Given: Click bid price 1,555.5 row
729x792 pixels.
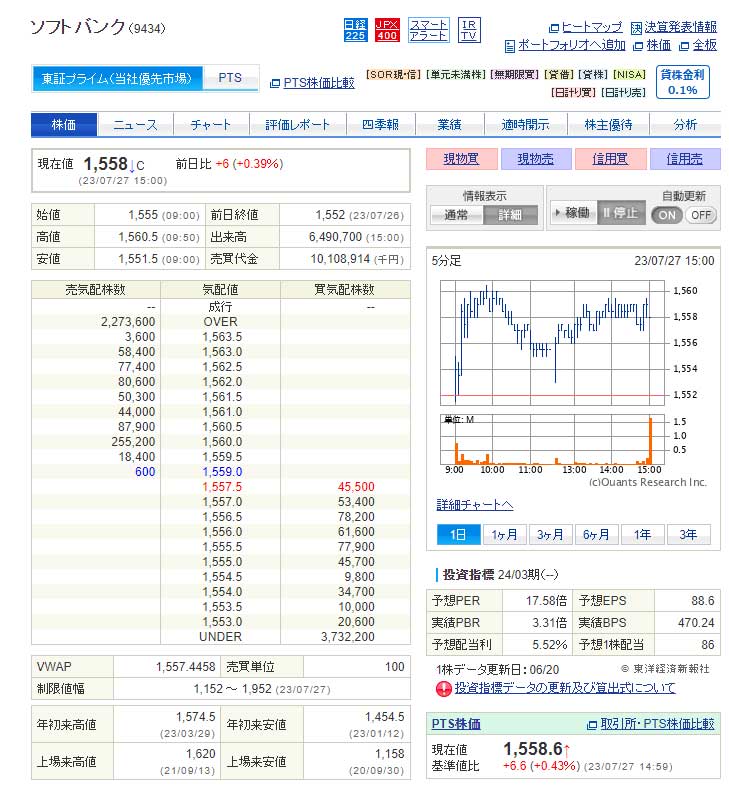Looking at the screenshot, I should click(221, 547).
